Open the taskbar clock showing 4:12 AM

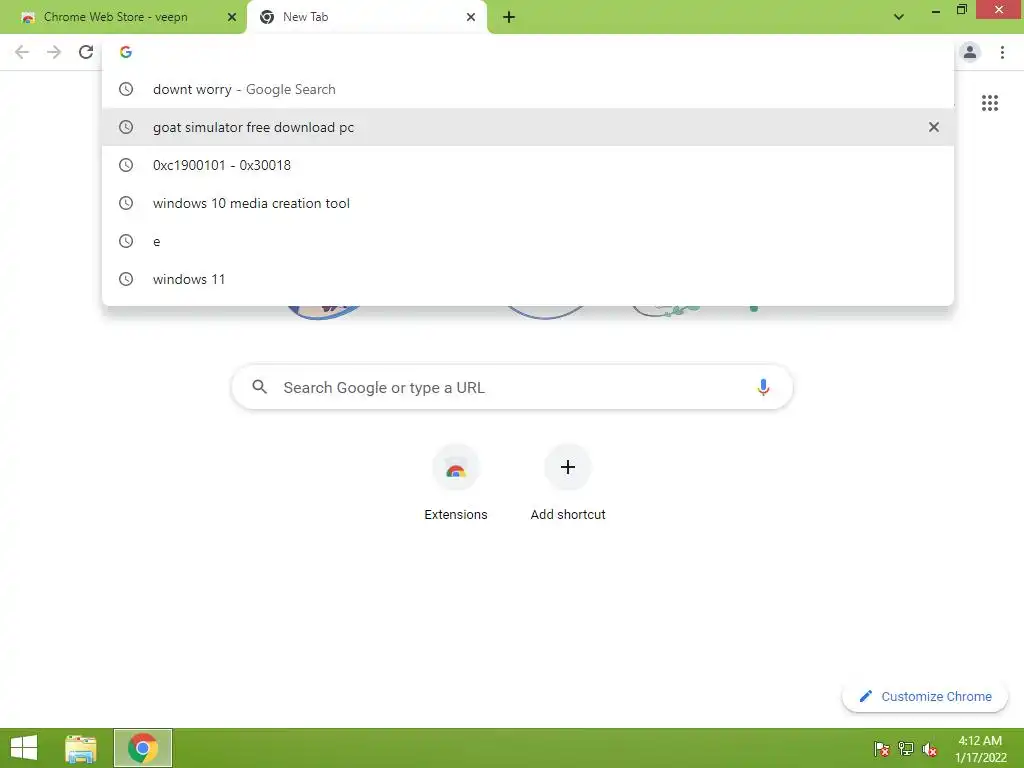pyautogui.click(x=980, y=748)
